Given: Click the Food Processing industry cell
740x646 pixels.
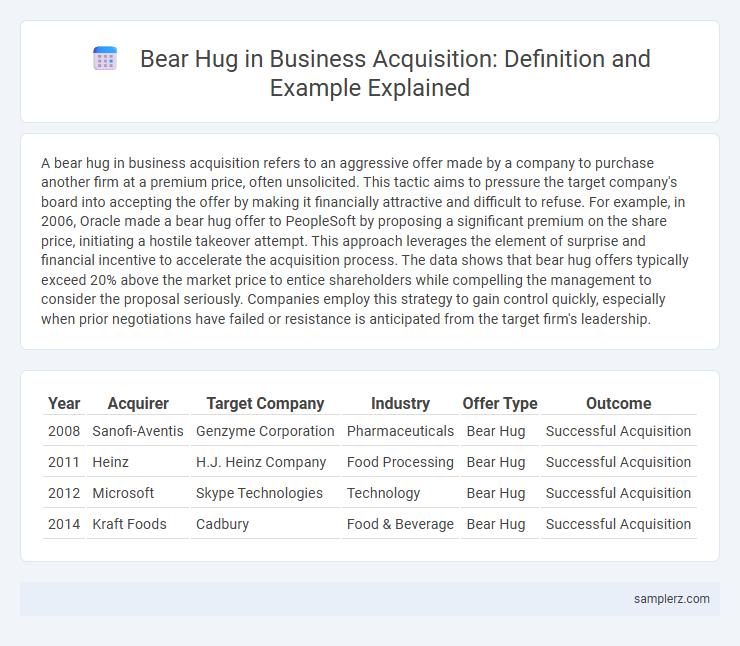Looking at the screenshot, I should pyautogui.click(x=400, y=462).
